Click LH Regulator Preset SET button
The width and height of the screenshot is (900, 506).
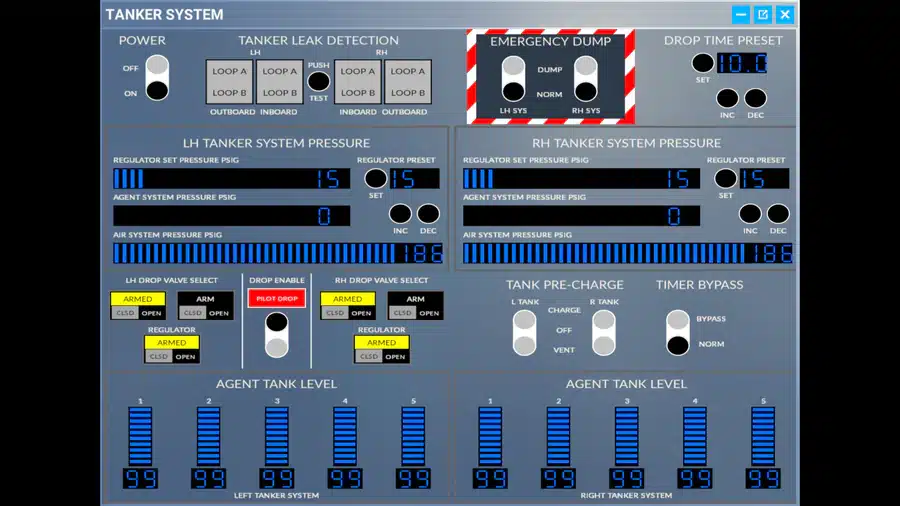pos(375,178)
